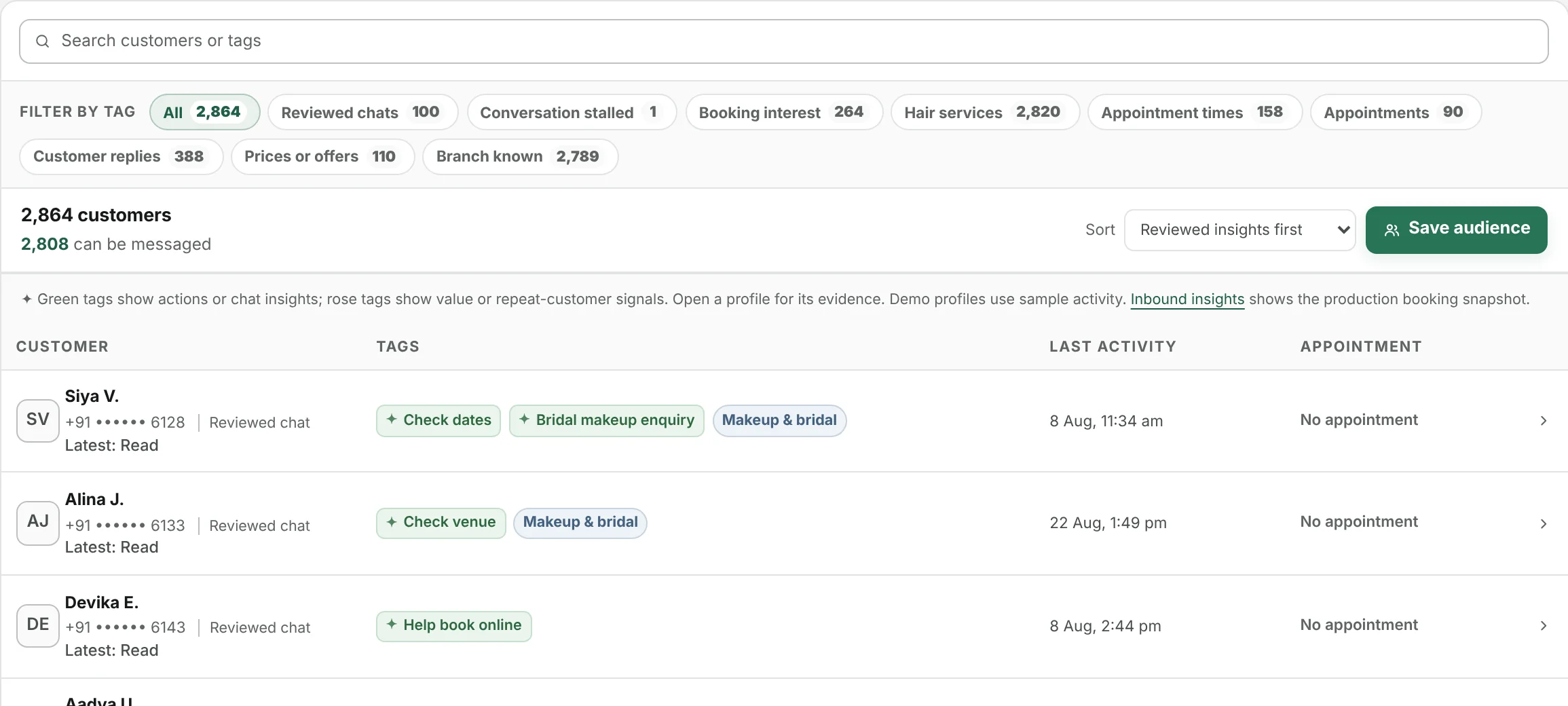1568x706 pixels.
Task: Click '22 Aug, 1:49 pm' activity time
Action: [x=1108, y=523]
